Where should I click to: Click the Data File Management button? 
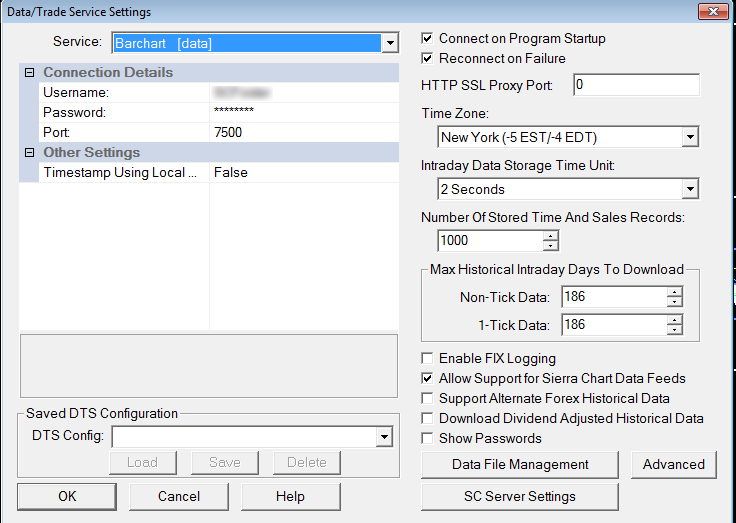[x=520, y=465]
